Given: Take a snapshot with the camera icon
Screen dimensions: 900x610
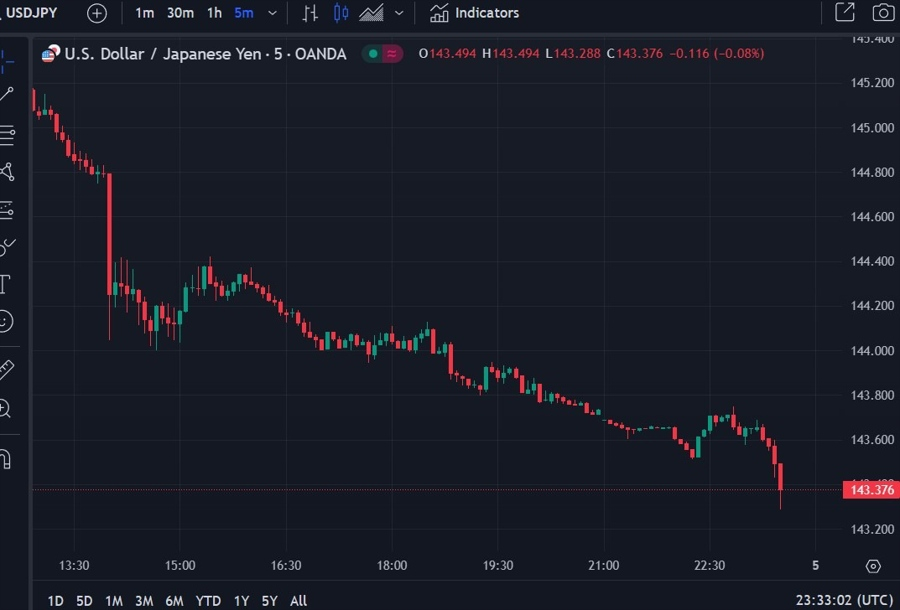Looking at the screenshot, I should click(x=883, y=13).
